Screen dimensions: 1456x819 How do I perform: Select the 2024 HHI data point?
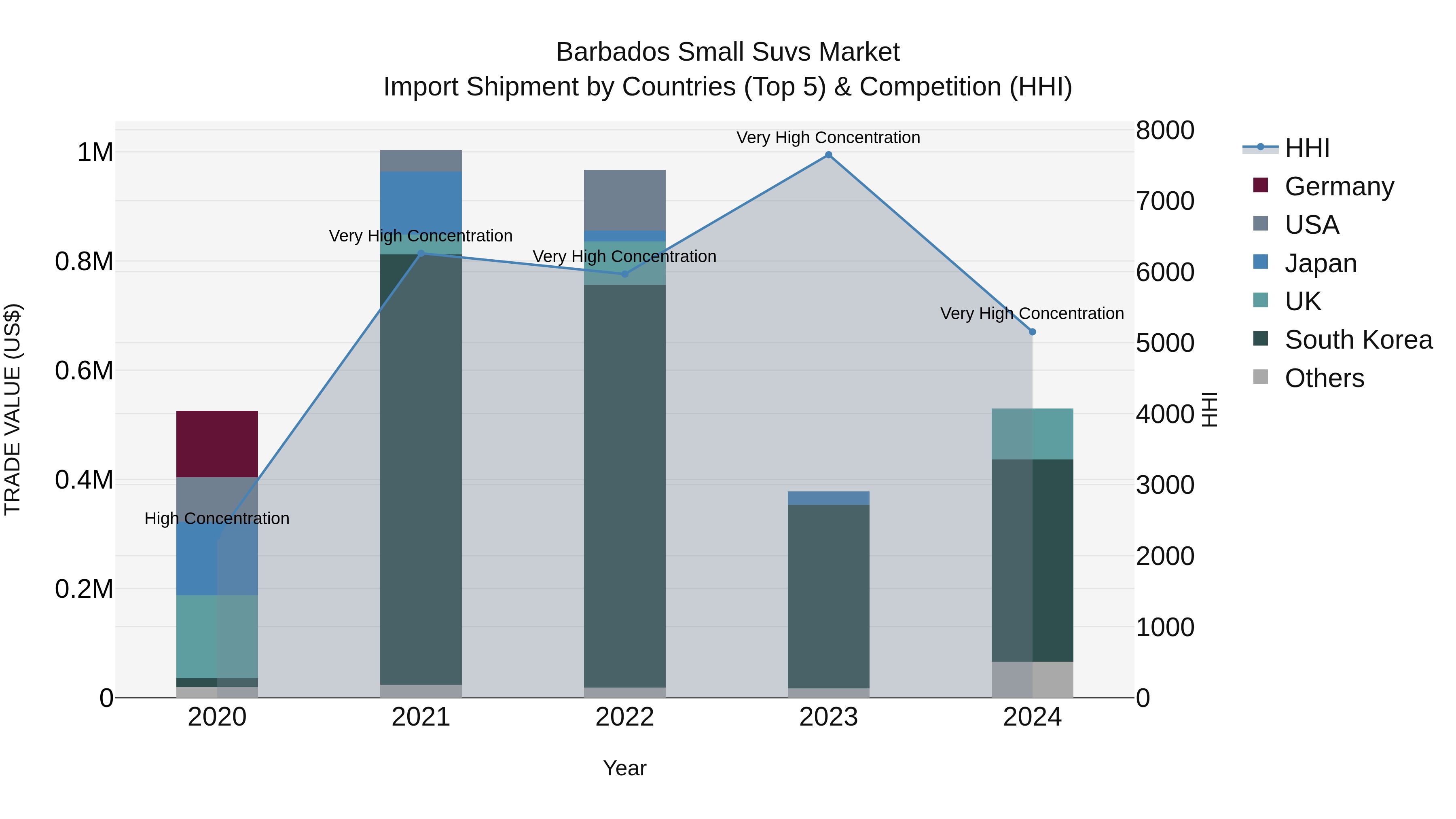coord(1033,332)
